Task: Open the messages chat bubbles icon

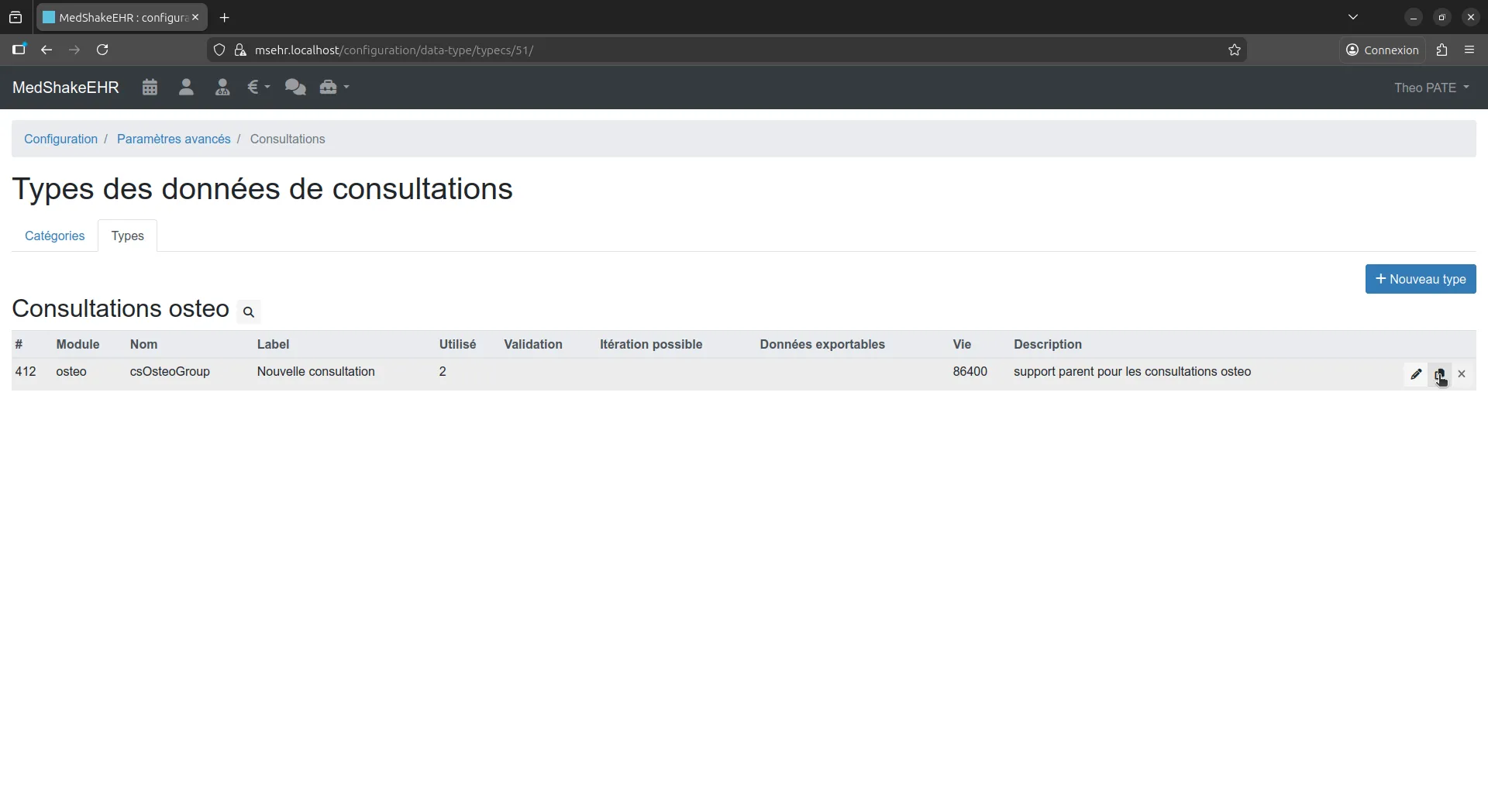Action: (x=295, y=87)
